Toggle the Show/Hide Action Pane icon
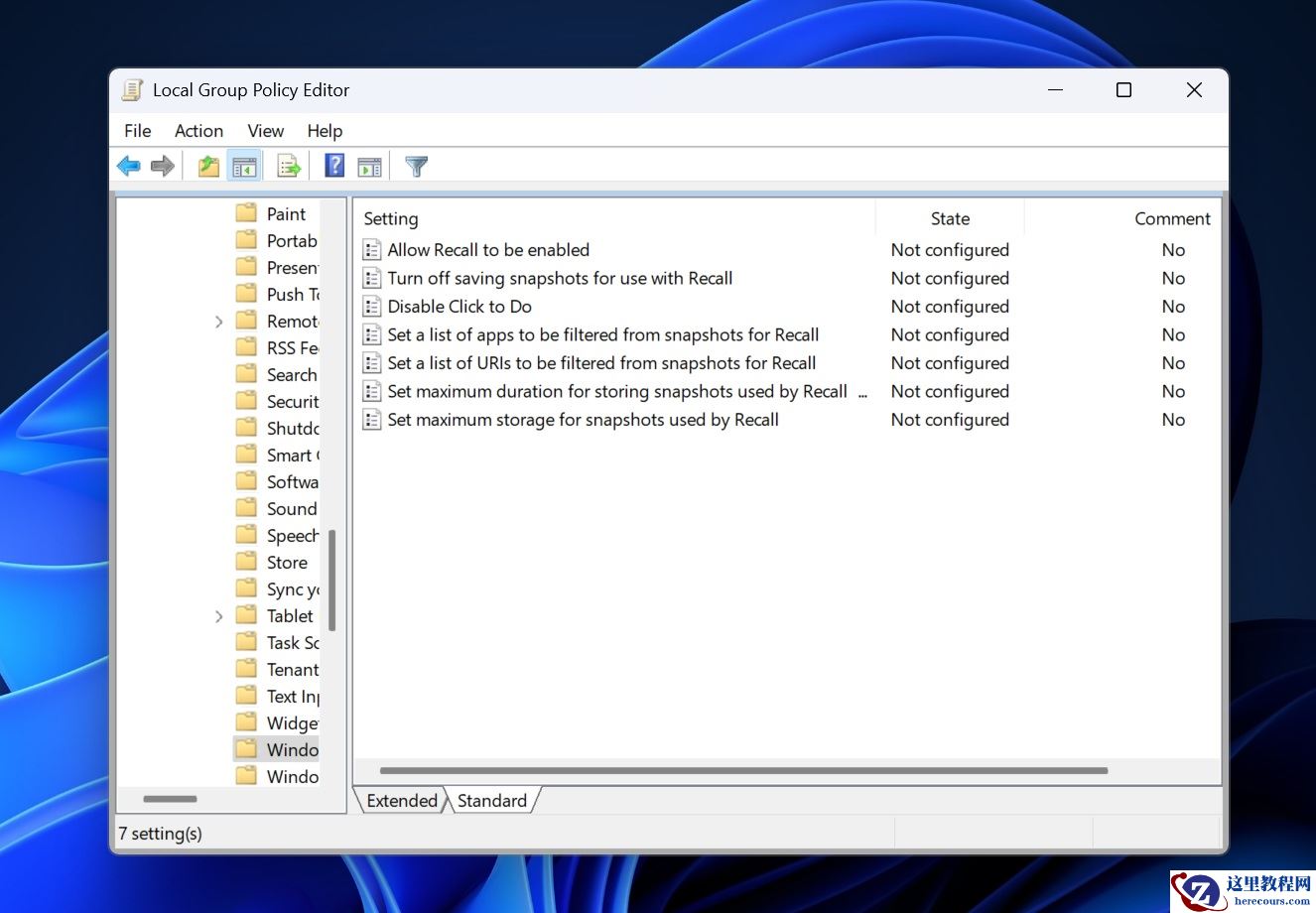Image resolution: width=1316 pixels, height=913 pixels. pos(369,165)
